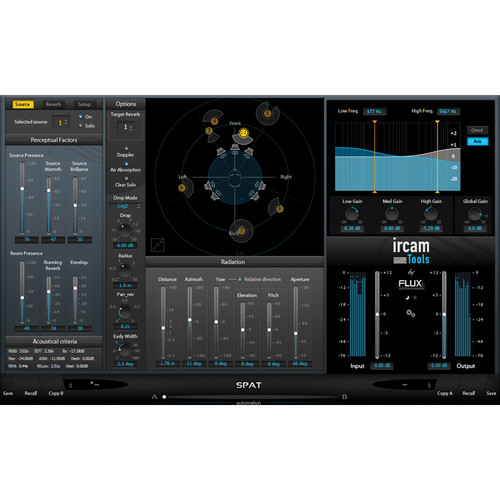Viewport: 500px width, 500px height.
Task: Click the front center speaker icon
Action: click(x=235, y=147)
